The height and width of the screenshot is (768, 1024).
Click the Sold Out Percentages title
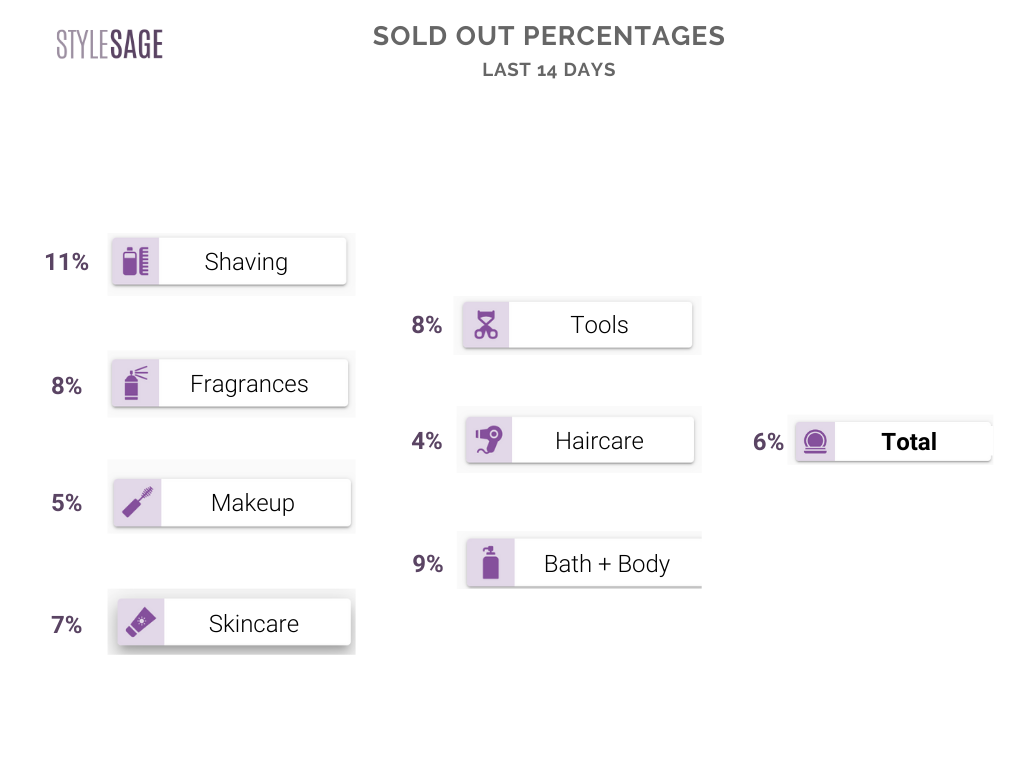[548, 37]
